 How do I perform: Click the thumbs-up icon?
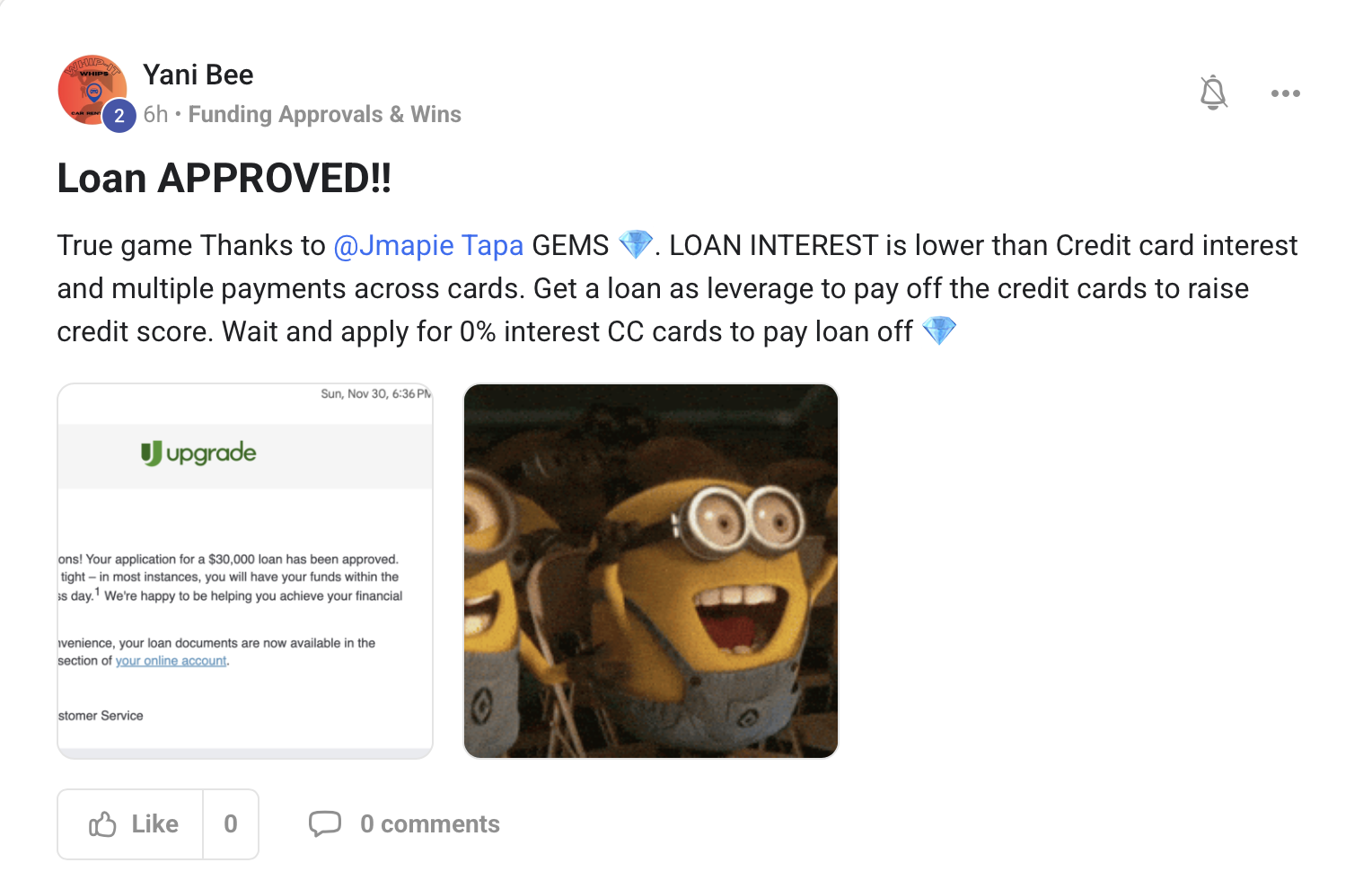(x=102, y=824)
